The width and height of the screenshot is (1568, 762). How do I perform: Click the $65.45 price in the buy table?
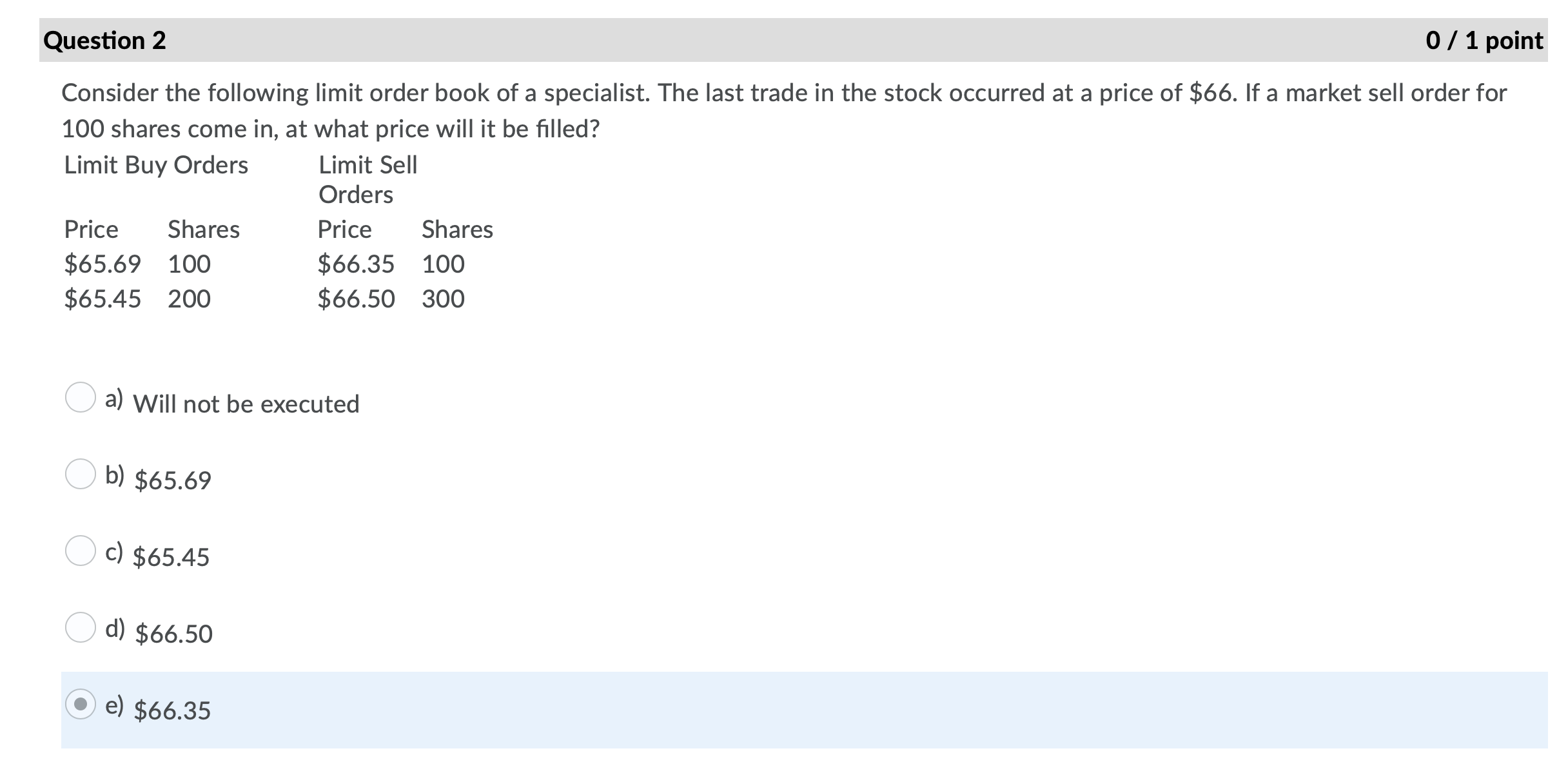coord(102,298)
